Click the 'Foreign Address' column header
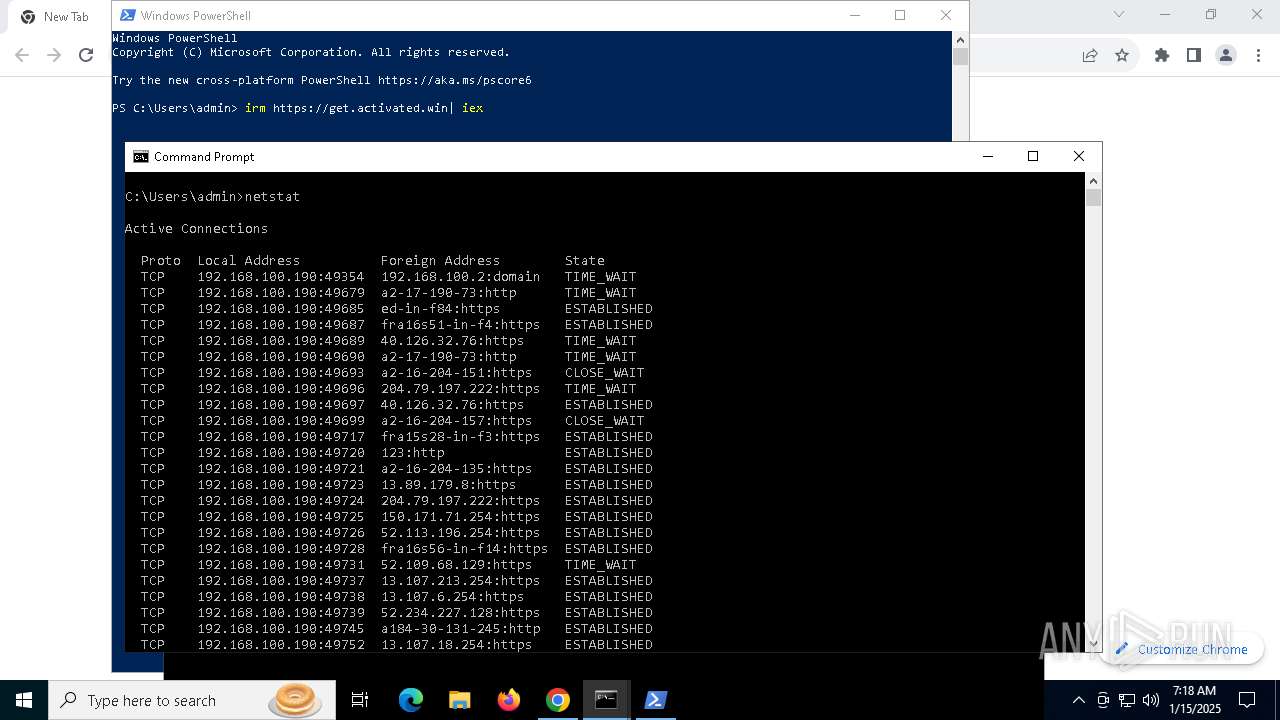The image size is (1280, 720). [440, 261]
